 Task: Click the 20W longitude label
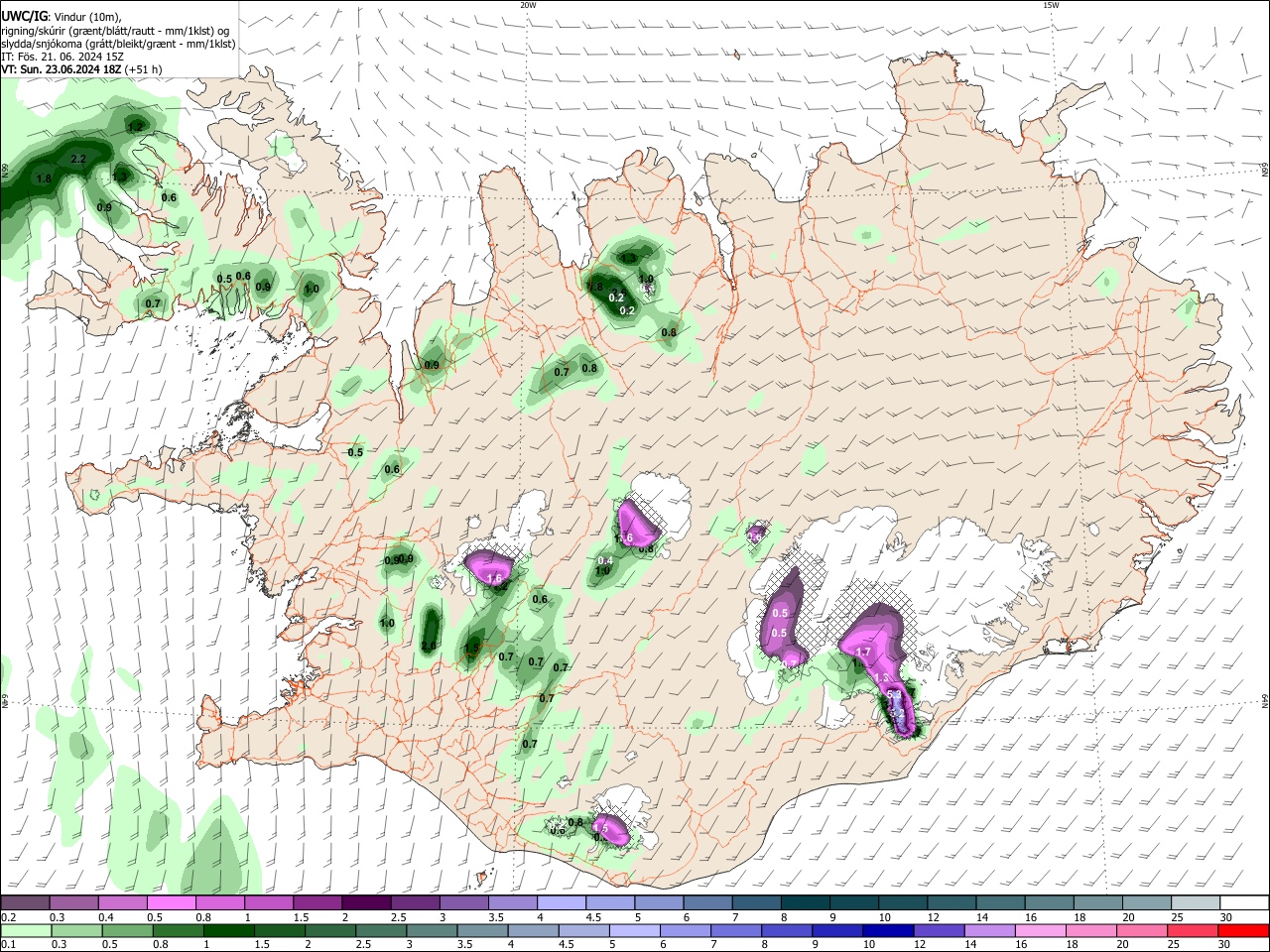[x=528, y=5]
